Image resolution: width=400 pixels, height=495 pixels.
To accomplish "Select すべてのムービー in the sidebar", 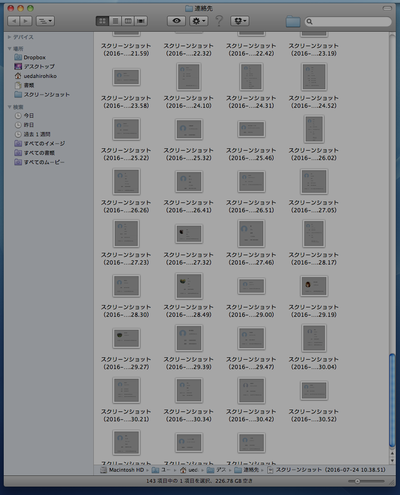I will pos(39,162).
